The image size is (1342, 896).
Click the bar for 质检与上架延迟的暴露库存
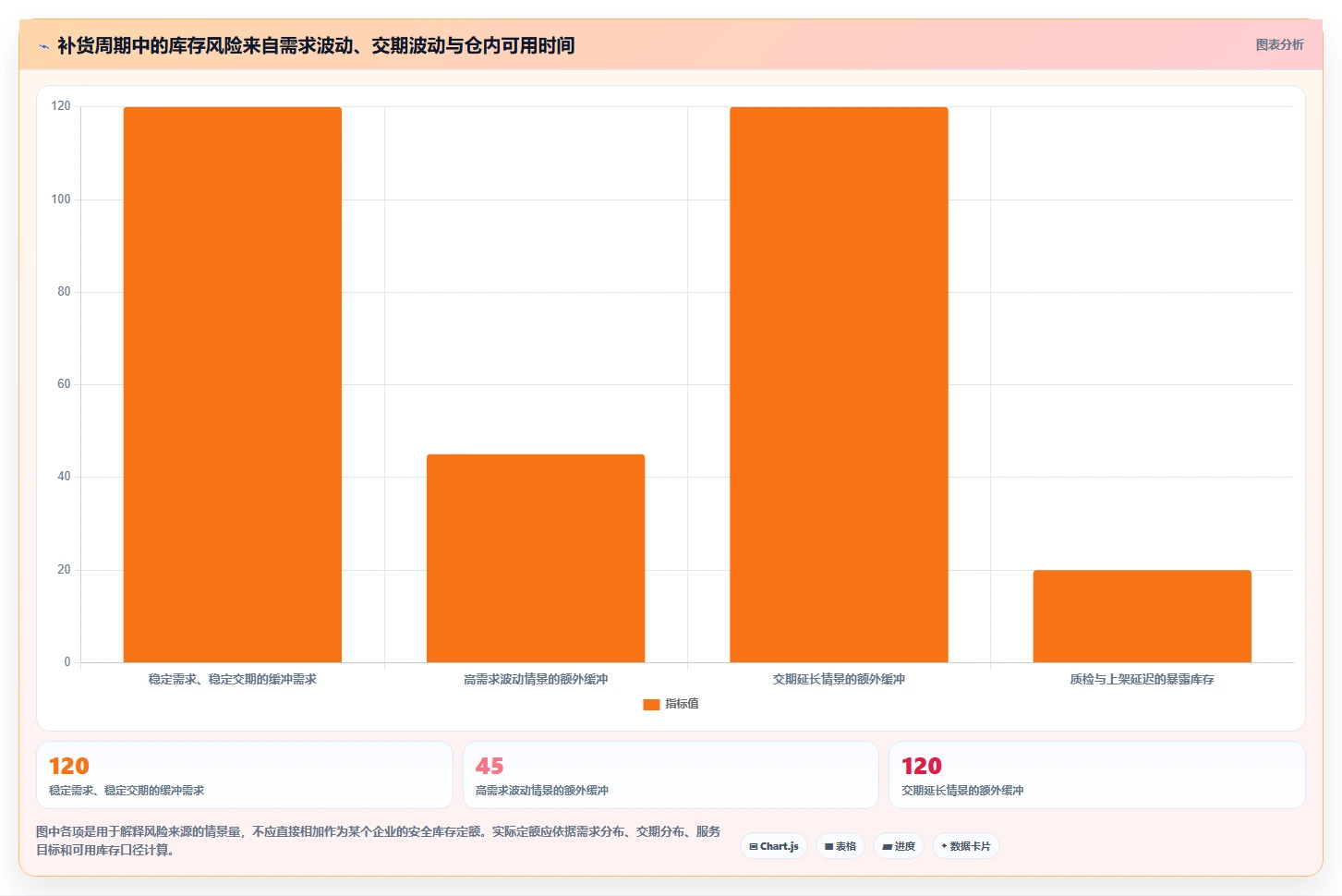pyautogui.click(x=1143, y=616)
